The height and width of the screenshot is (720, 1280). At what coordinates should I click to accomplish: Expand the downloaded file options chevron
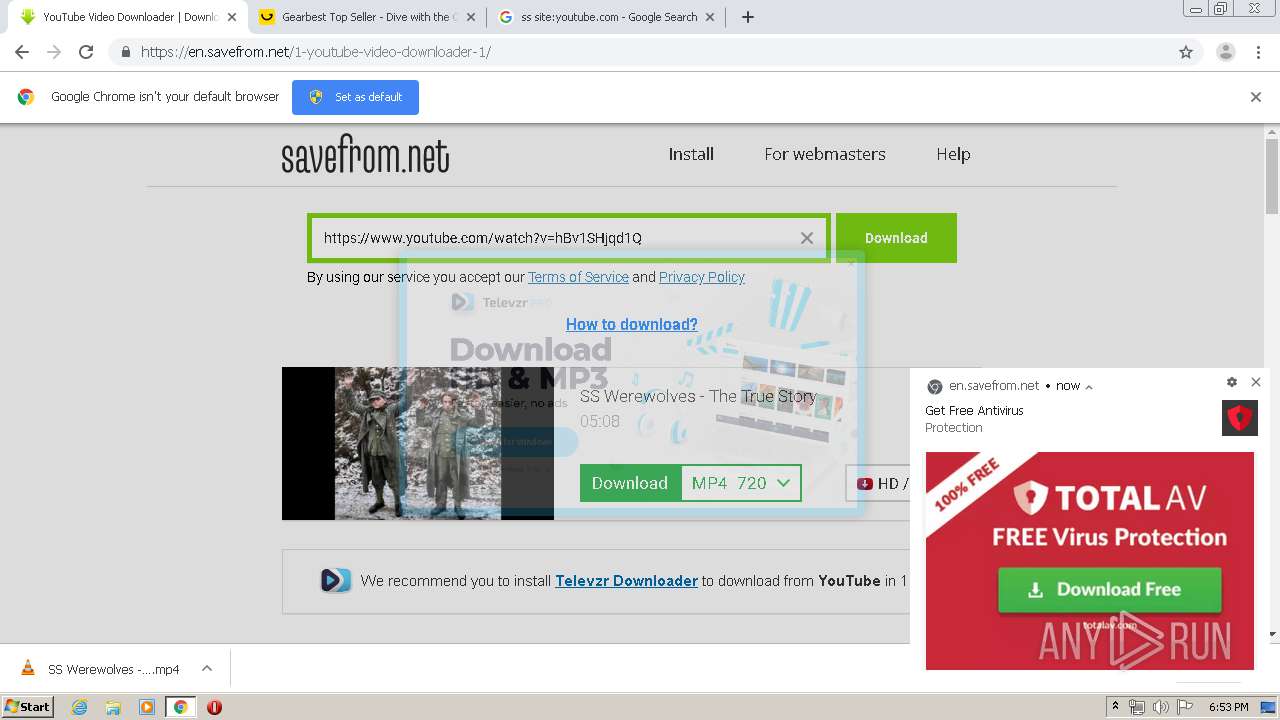(x=207, y=669)
